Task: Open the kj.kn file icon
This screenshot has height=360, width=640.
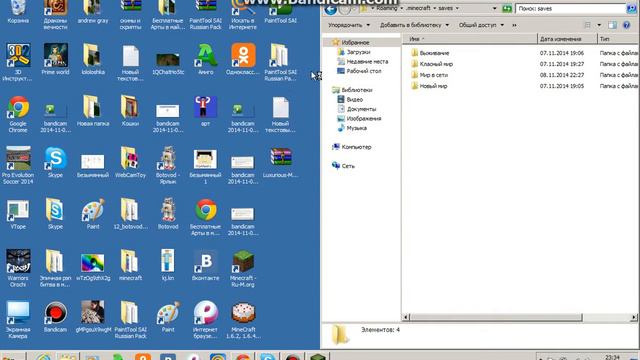Action: pos(168,265)
